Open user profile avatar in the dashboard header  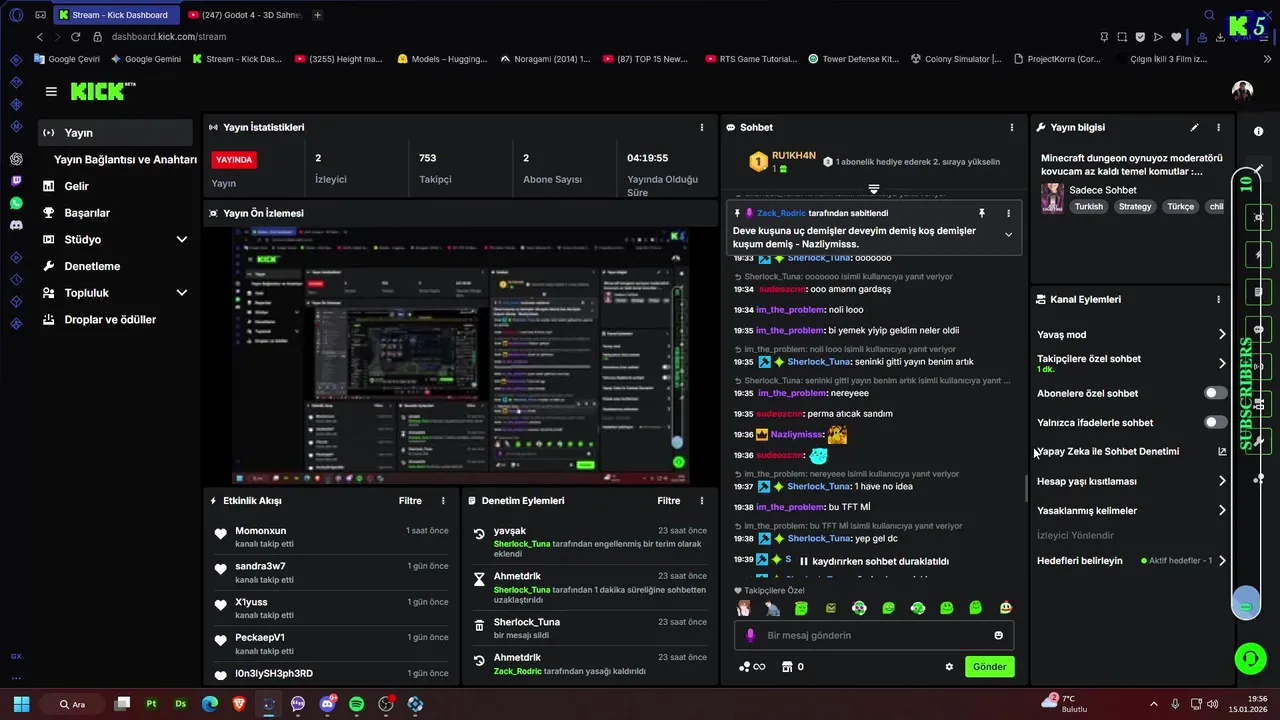1242,91
